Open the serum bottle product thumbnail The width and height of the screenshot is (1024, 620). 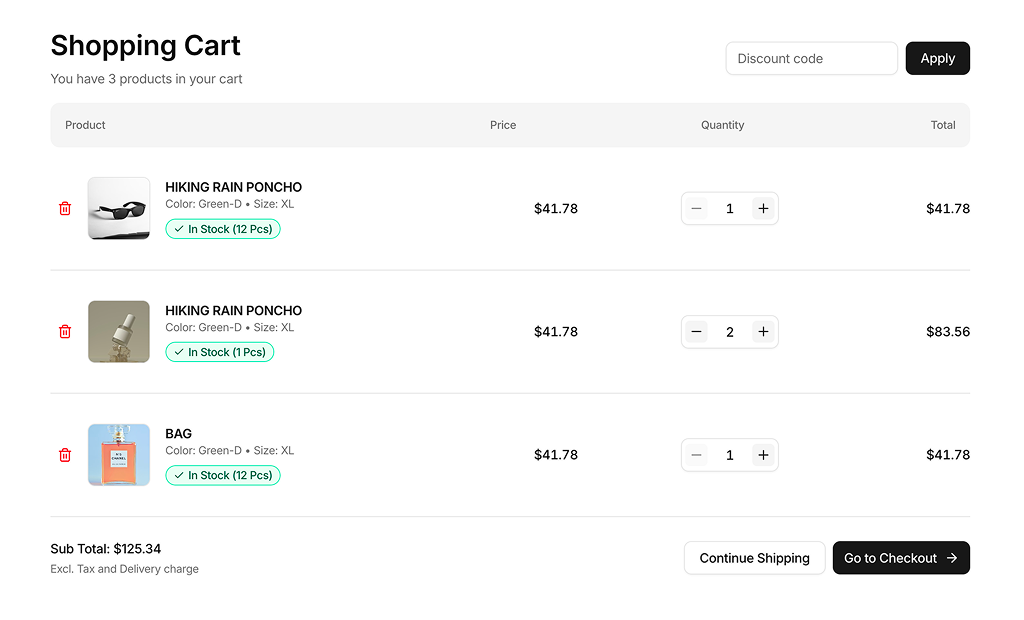coord(119,331)
